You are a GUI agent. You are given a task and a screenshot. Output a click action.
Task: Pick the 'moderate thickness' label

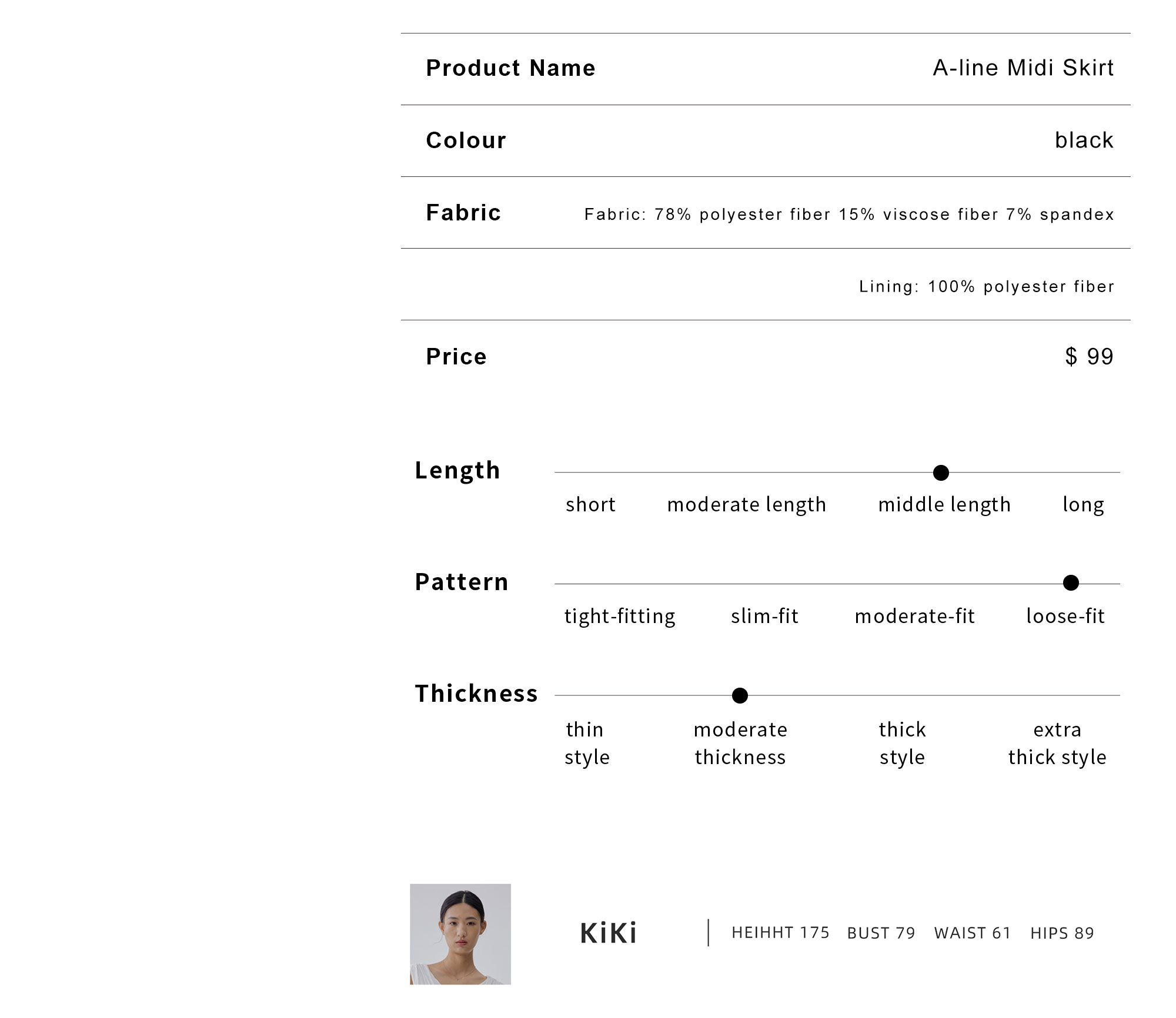point(740,743)
